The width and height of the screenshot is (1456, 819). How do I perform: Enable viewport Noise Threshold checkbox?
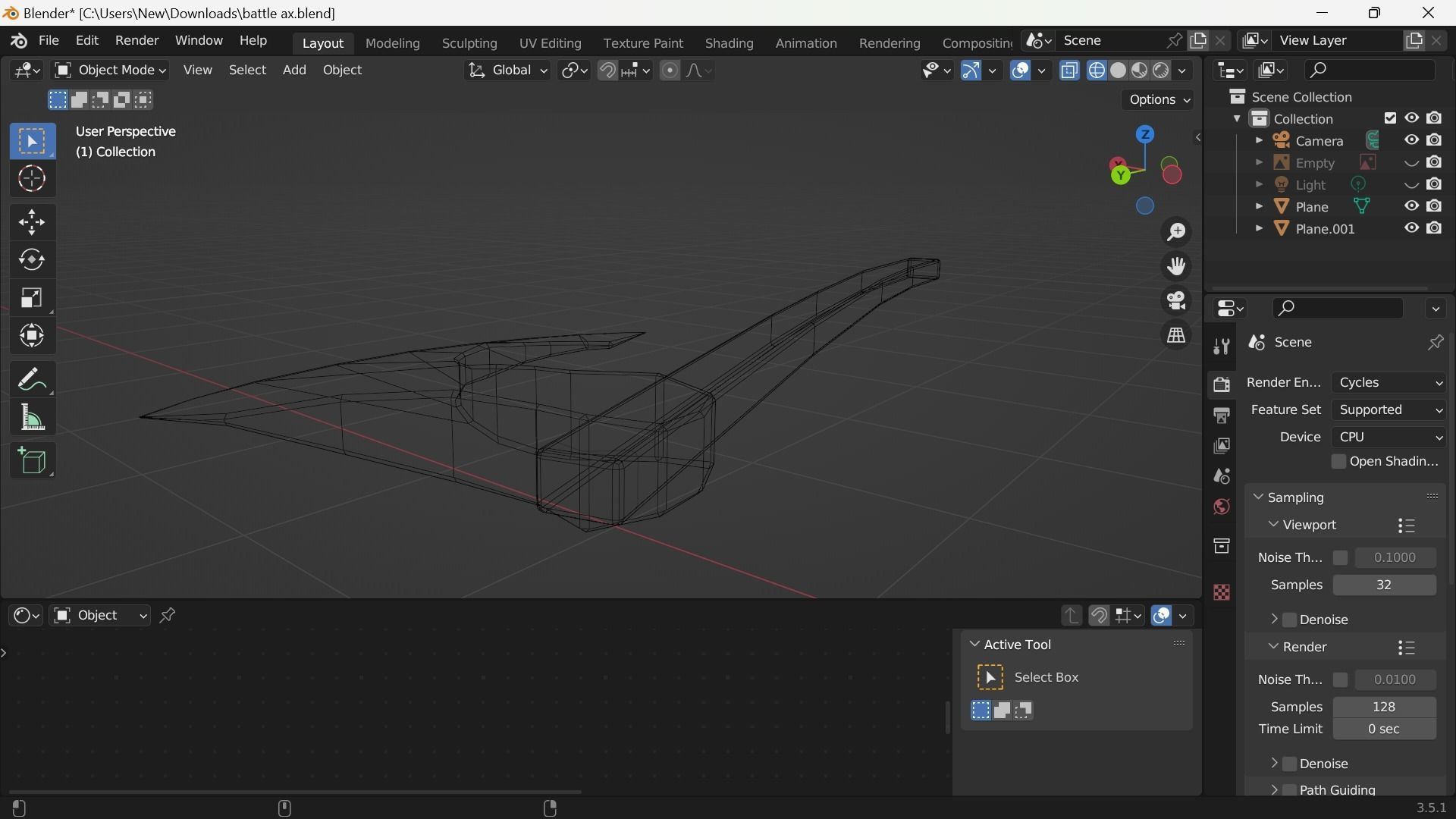click(x=1340, y=557)
